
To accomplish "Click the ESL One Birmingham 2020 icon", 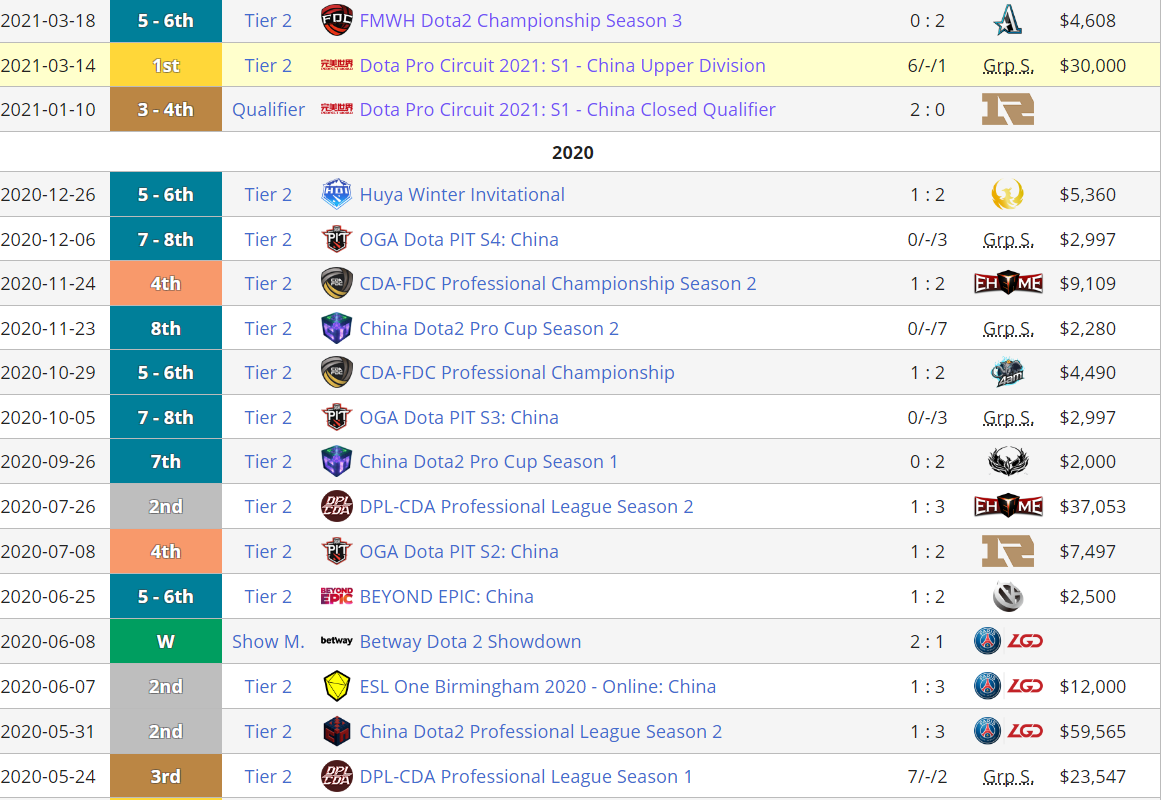I will point(337,687).
